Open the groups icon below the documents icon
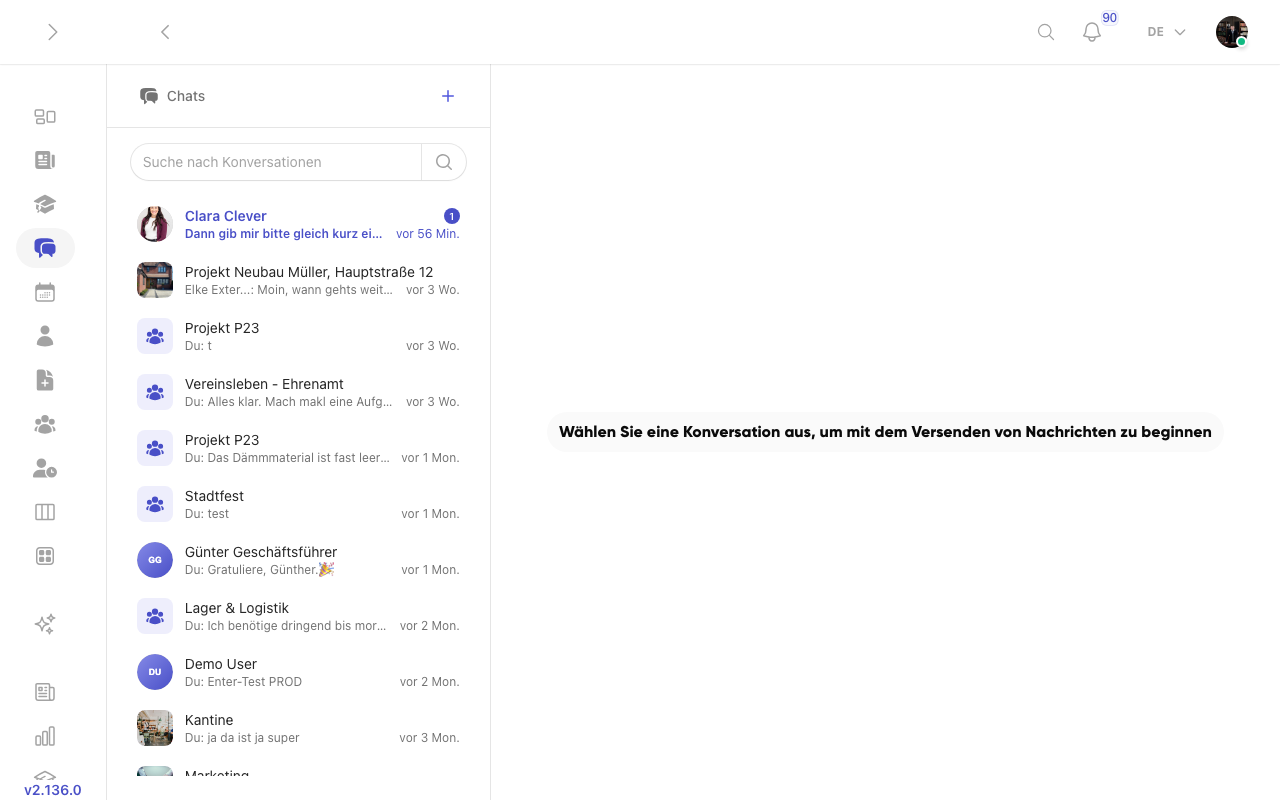The width and height of the screenshot is (1280, 800). (x=45, y=424)
